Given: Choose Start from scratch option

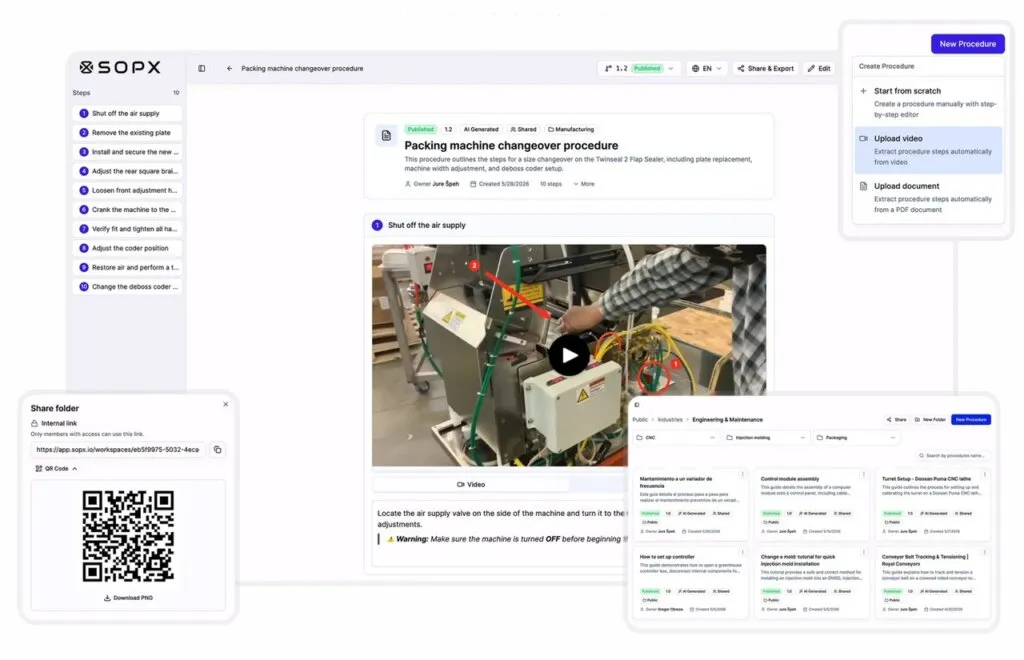Looking at the screenshot, I should point(928,102).
